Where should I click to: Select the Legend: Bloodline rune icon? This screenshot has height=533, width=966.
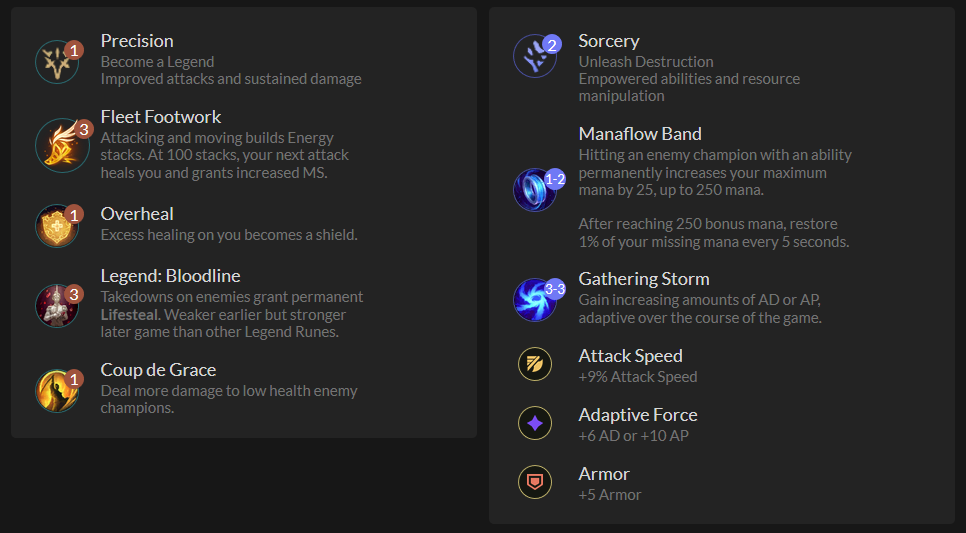(56, 305)
